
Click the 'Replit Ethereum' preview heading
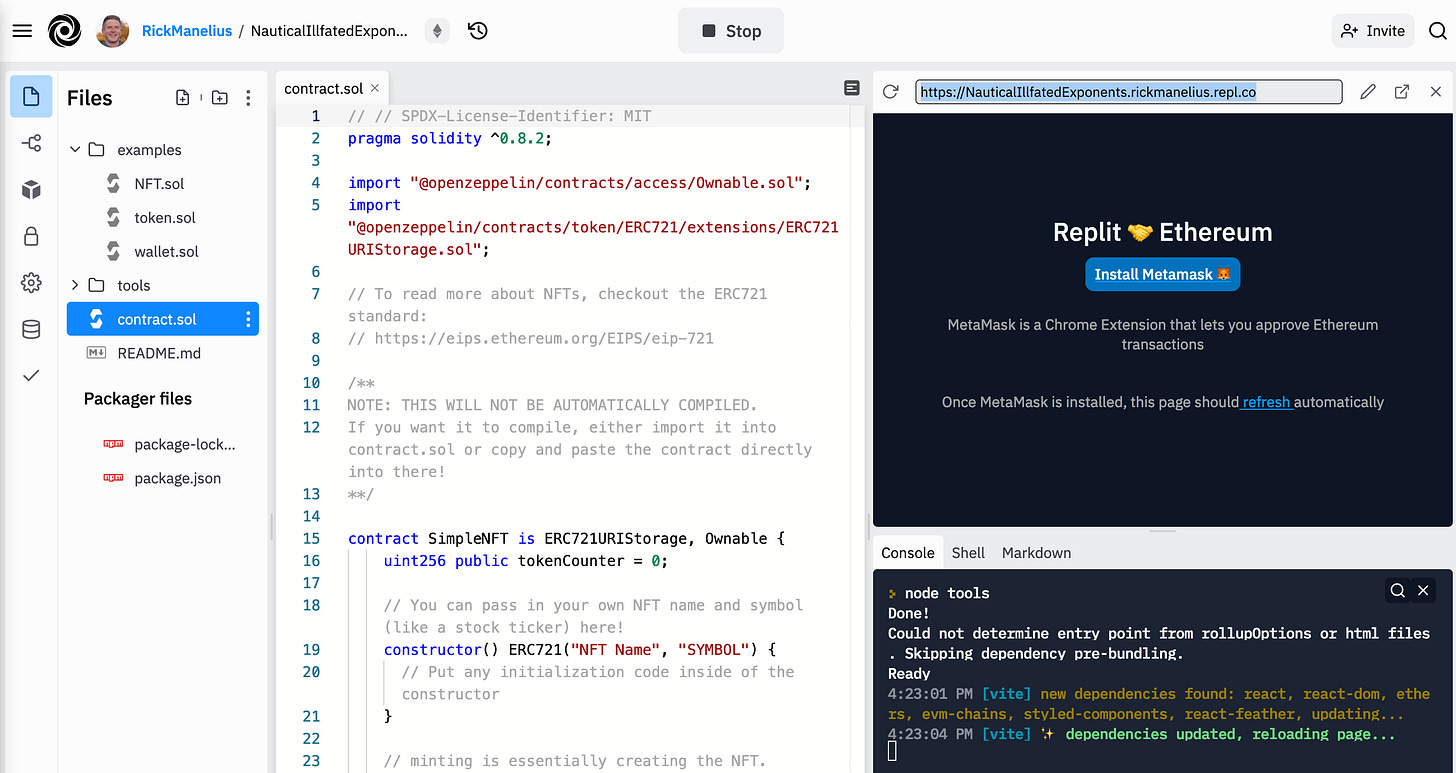[x=1162, y=232]
